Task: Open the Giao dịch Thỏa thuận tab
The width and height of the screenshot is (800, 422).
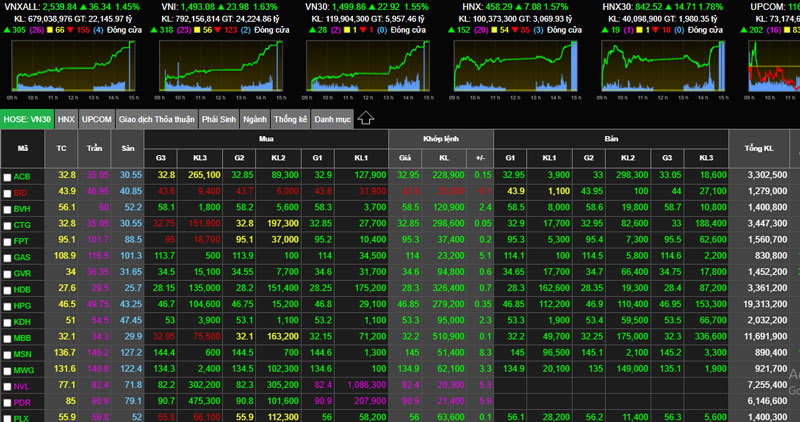Action: [x=156, y=119]
